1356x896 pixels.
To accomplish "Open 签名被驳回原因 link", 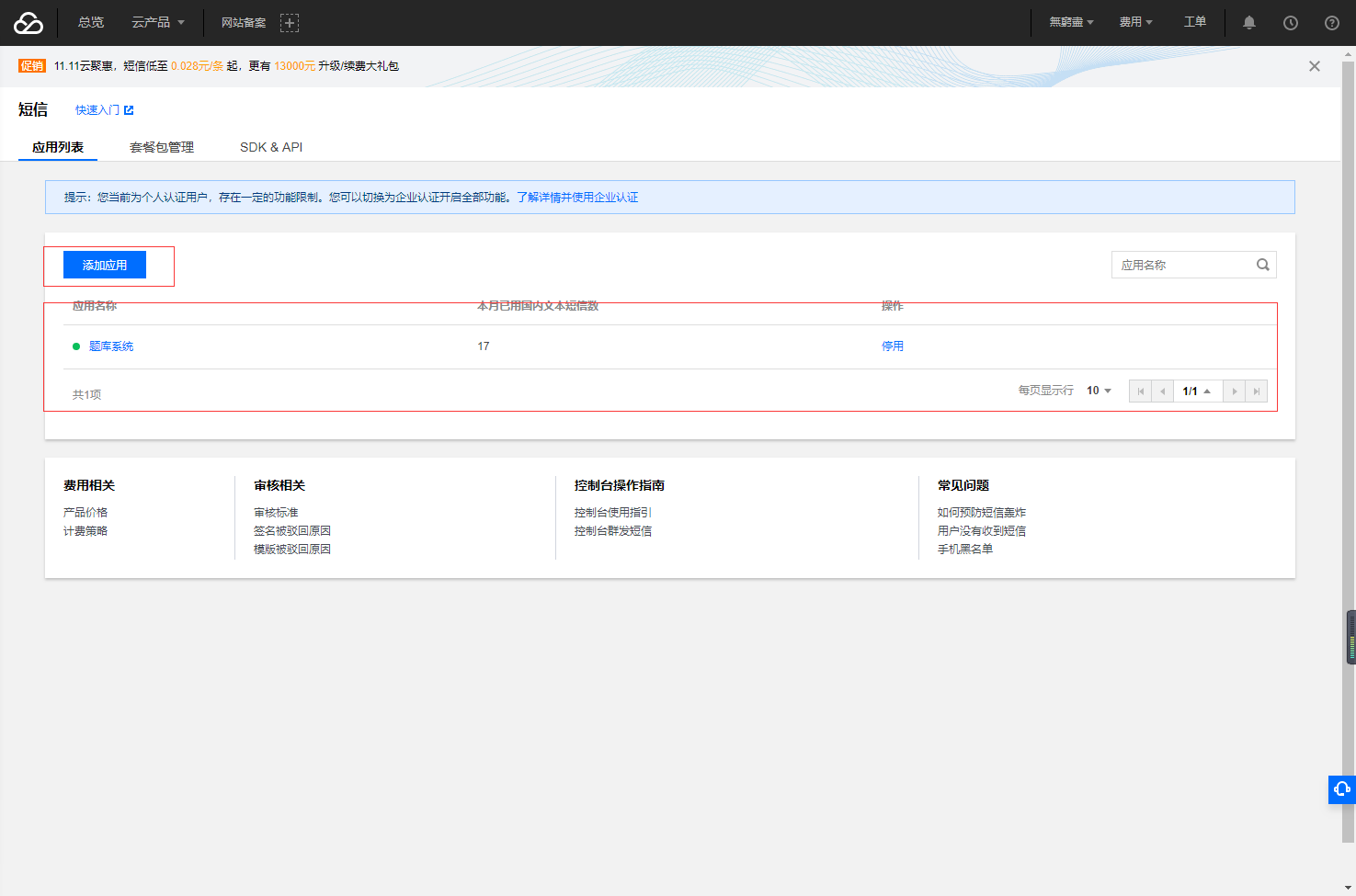I will pyautogui.click(x=292, y=531).
